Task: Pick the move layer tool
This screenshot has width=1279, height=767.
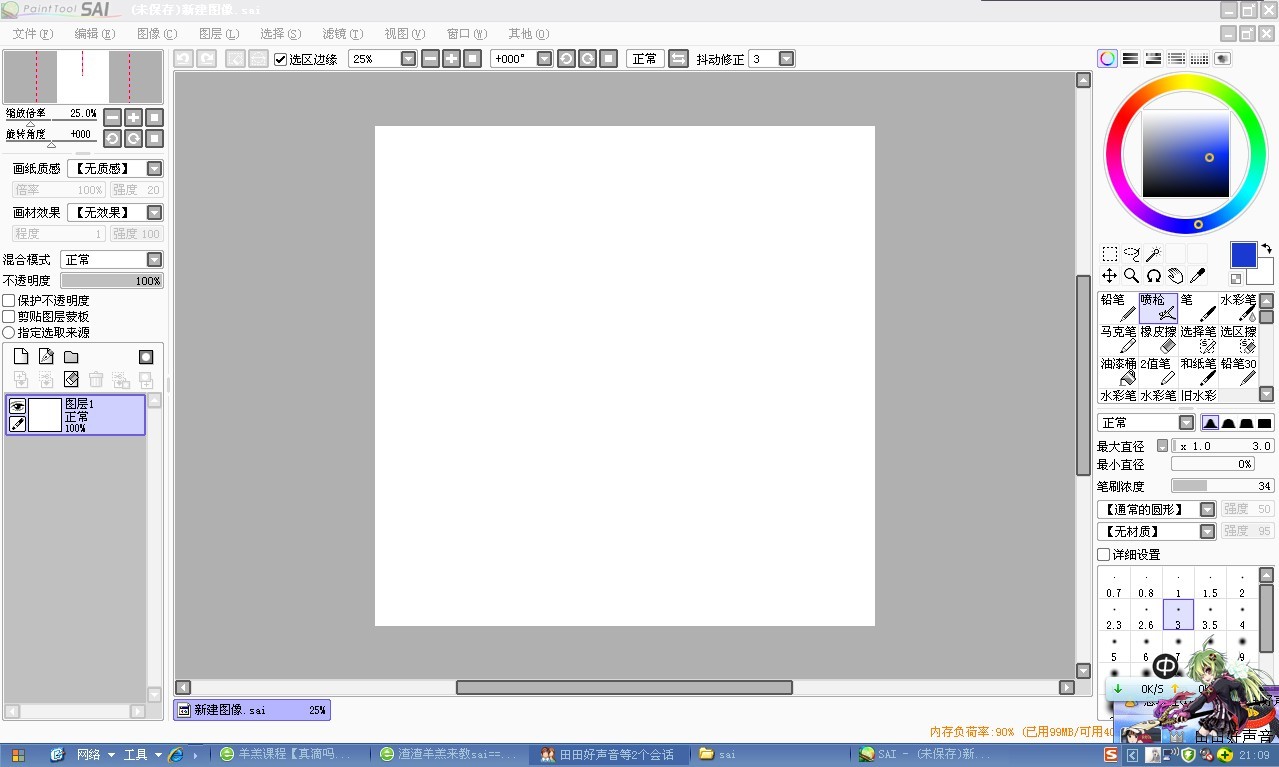Action: click(1110, 275)
